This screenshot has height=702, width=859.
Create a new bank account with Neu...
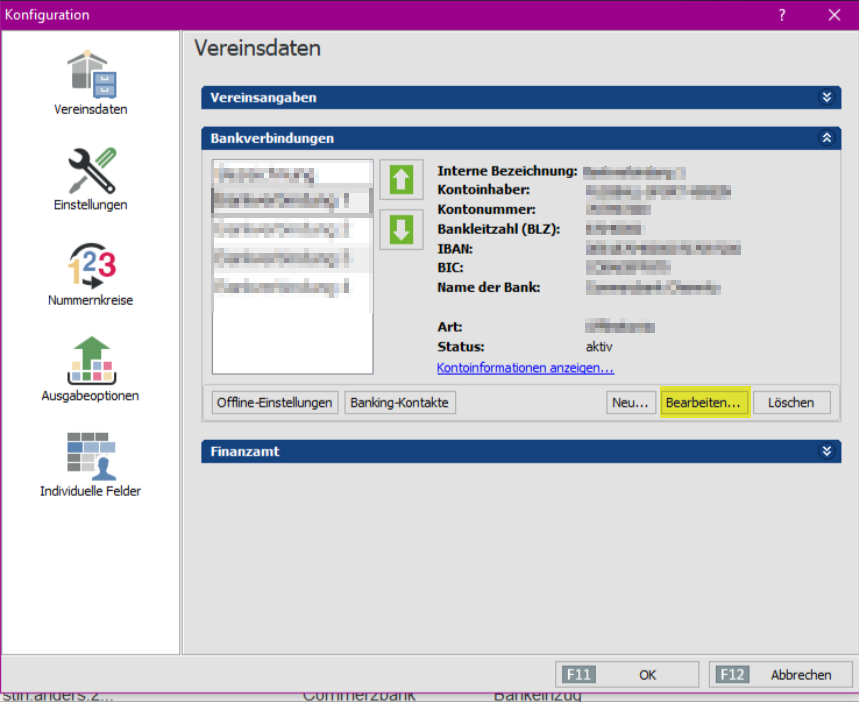[x=630, y=402]
